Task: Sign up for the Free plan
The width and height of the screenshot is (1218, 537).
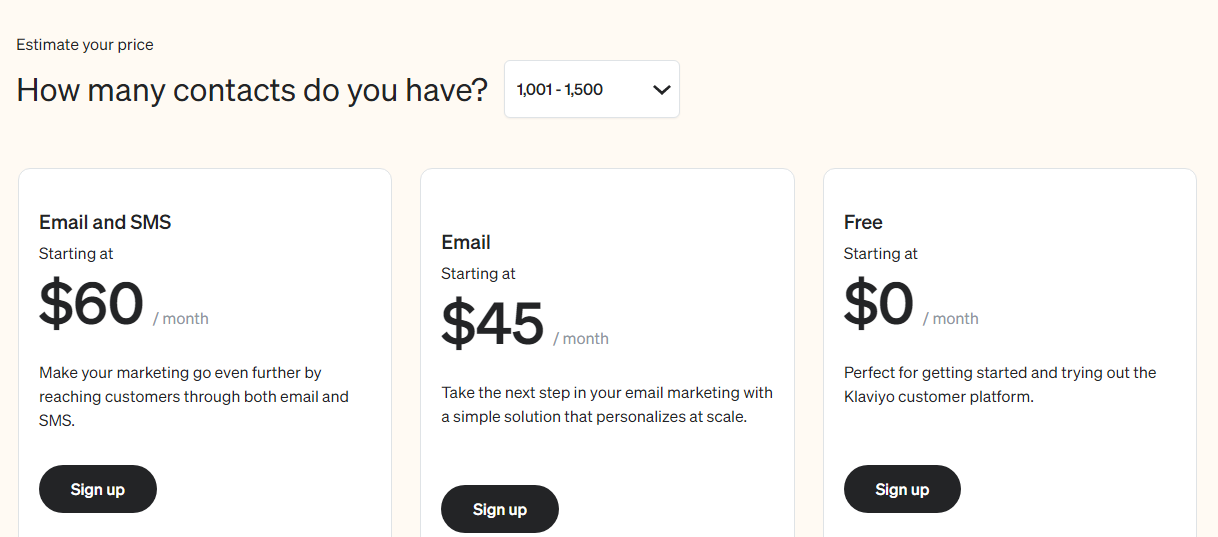Action: click(x=902, y=489)
